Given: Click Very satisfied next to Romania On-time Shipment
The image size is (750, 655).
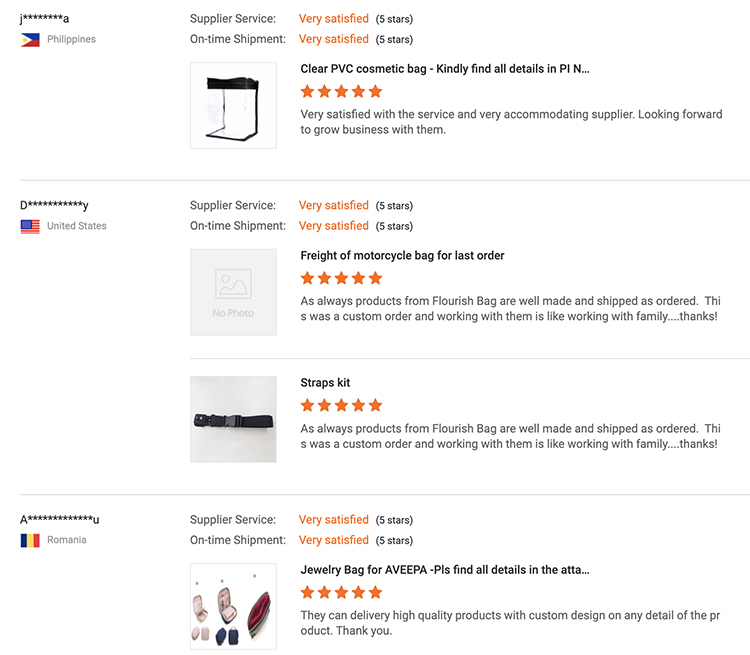Looking at the screenshot, I should [x=334, y=540].
